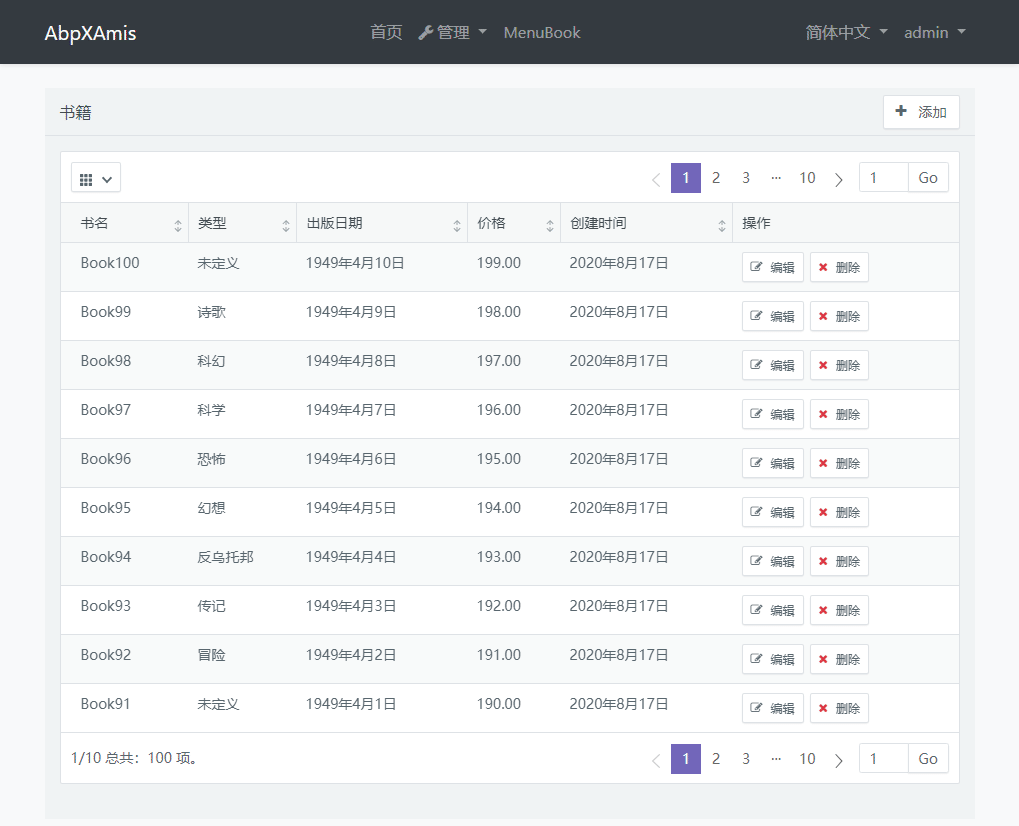This screenshot has width=1019, height=826.
Task: Sort by 出版日期 column sort icon
Action: [457, 226]
